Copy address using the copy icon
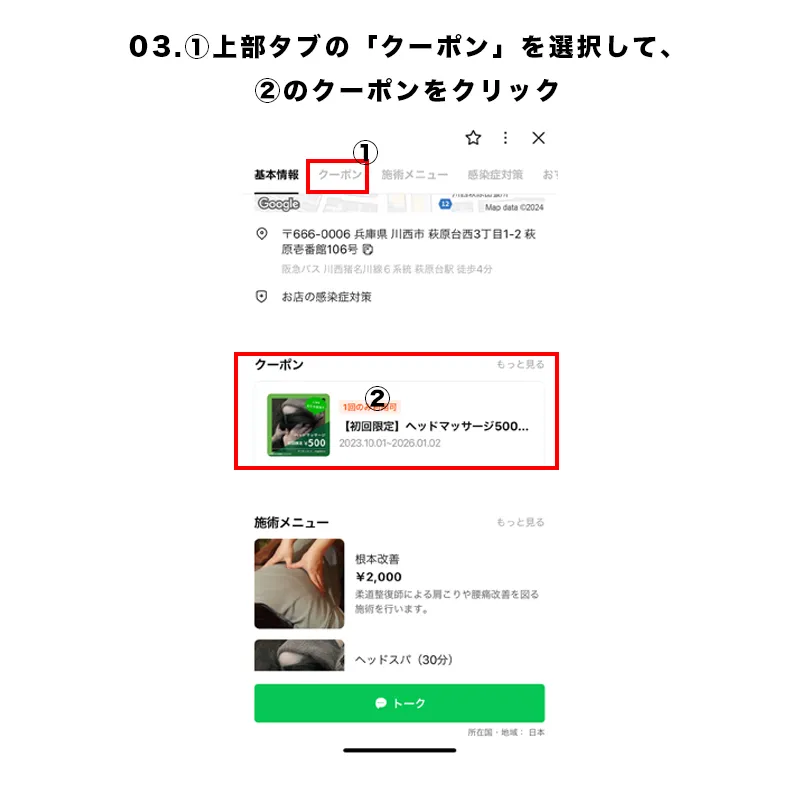The width and height of the screenshot is (800, 800). 367,249
